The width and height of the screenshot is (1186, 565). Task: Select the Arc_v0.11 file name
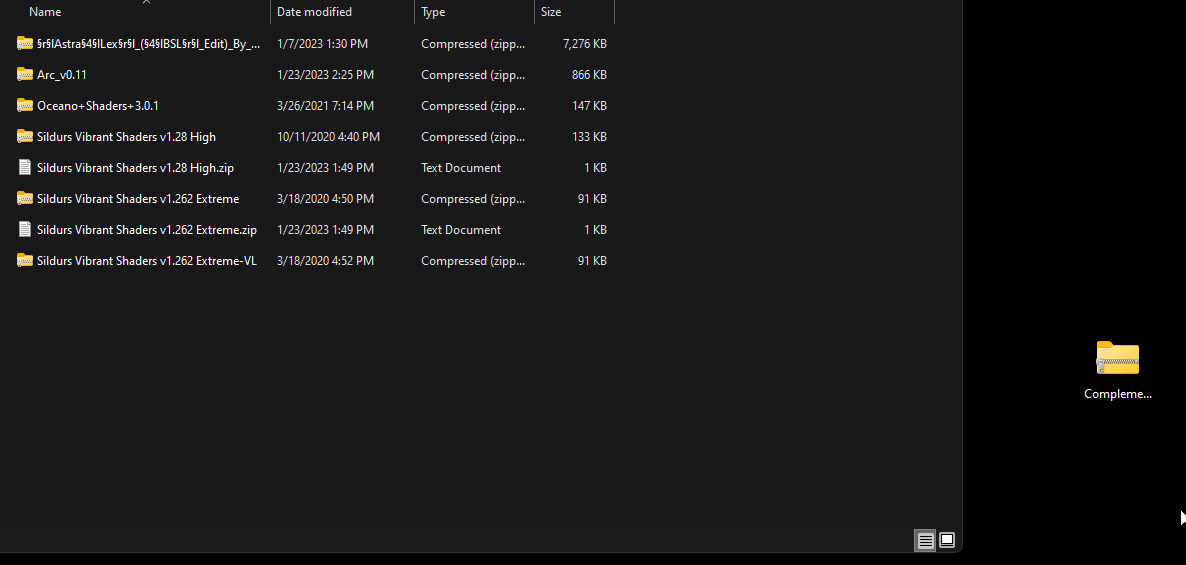click(x=62, y=75)
